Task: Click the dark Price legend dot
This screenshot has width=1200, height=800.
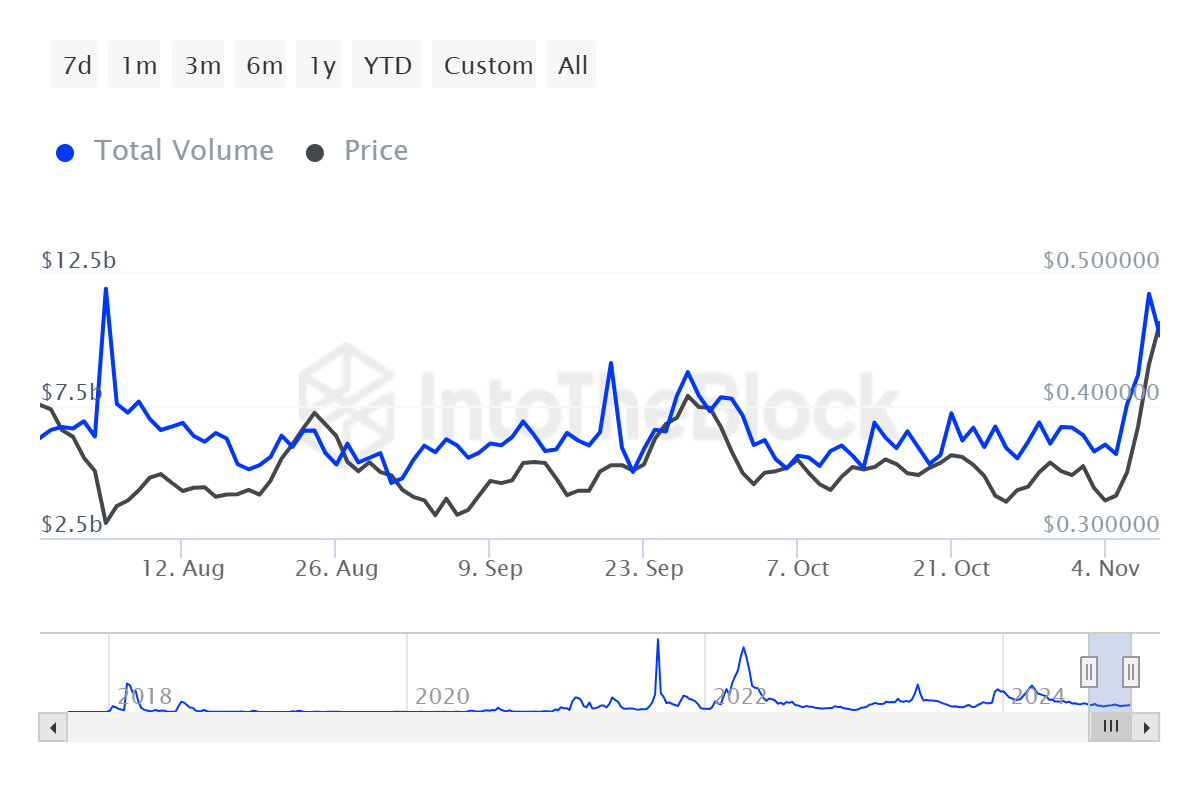Action: [315, 152]
